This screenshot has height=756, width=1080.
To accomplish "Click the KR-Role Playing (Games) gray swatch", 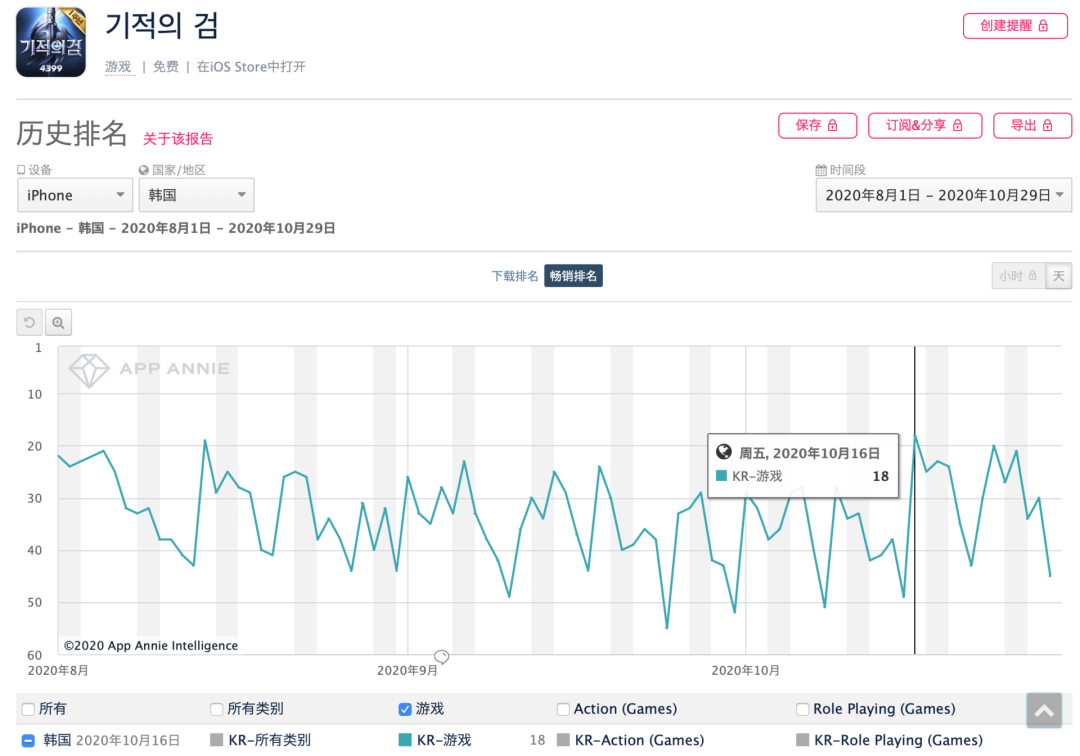I will pyautogui.click(x=802, y=739).
